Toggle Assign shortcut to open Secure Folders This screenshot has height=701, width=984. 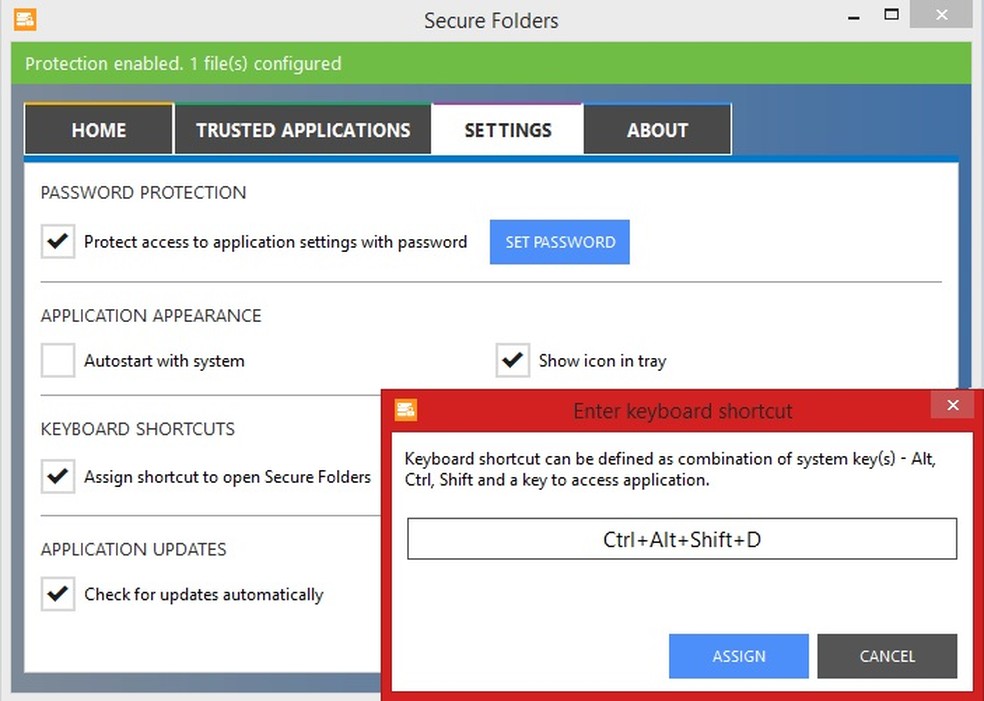coord(58,477)
